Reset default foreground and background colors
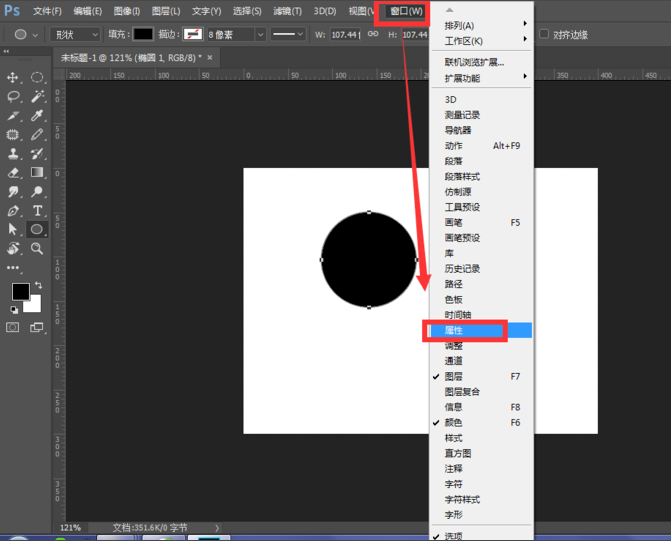 click(14, 309)
